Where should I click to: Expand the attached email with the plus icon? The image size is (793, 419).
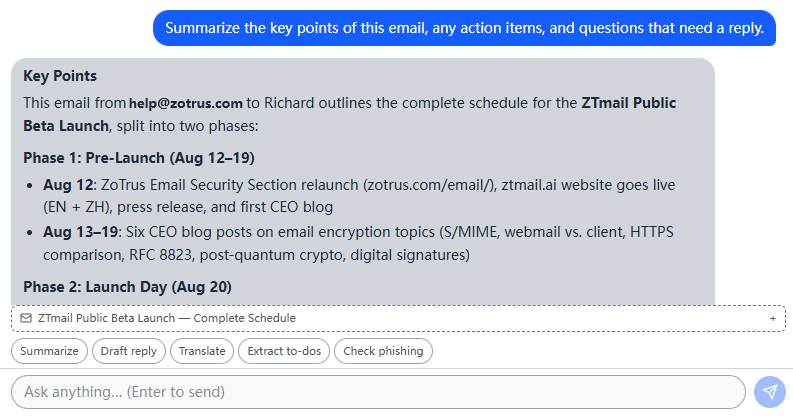pyautogui.click(x=772, y=319)
